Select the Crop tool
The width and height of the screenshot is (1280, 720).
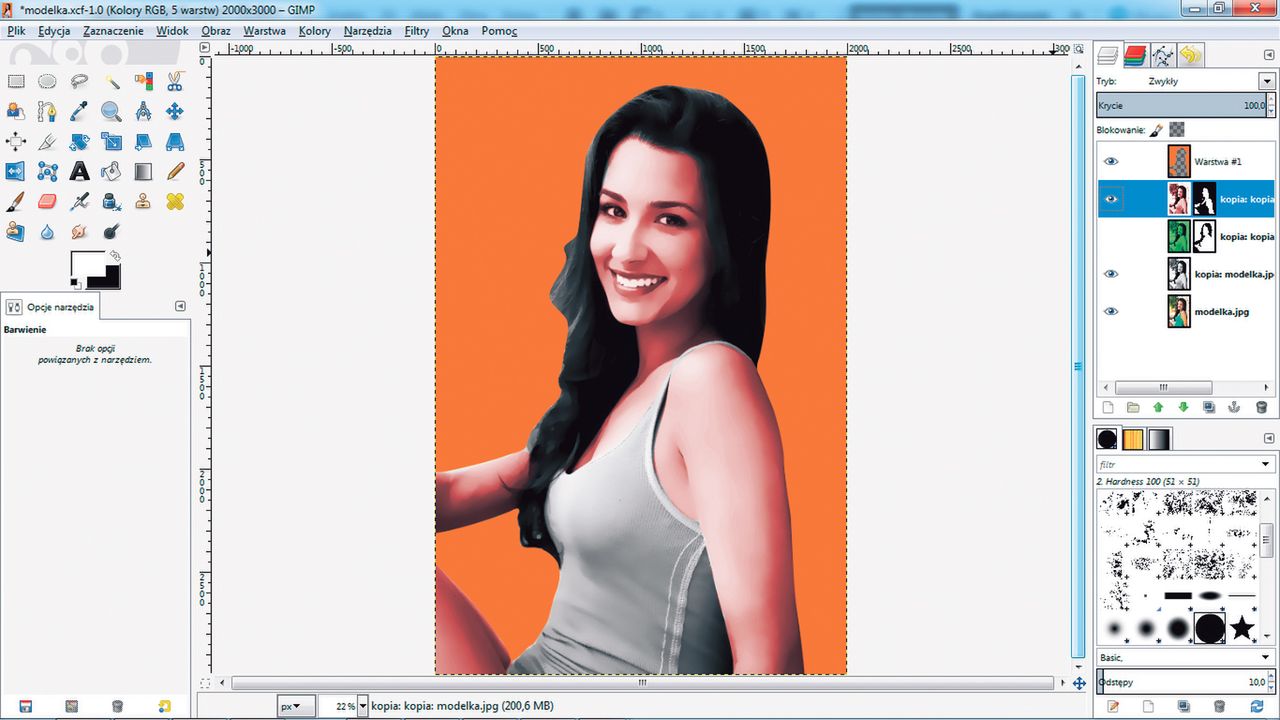[47, 141]
